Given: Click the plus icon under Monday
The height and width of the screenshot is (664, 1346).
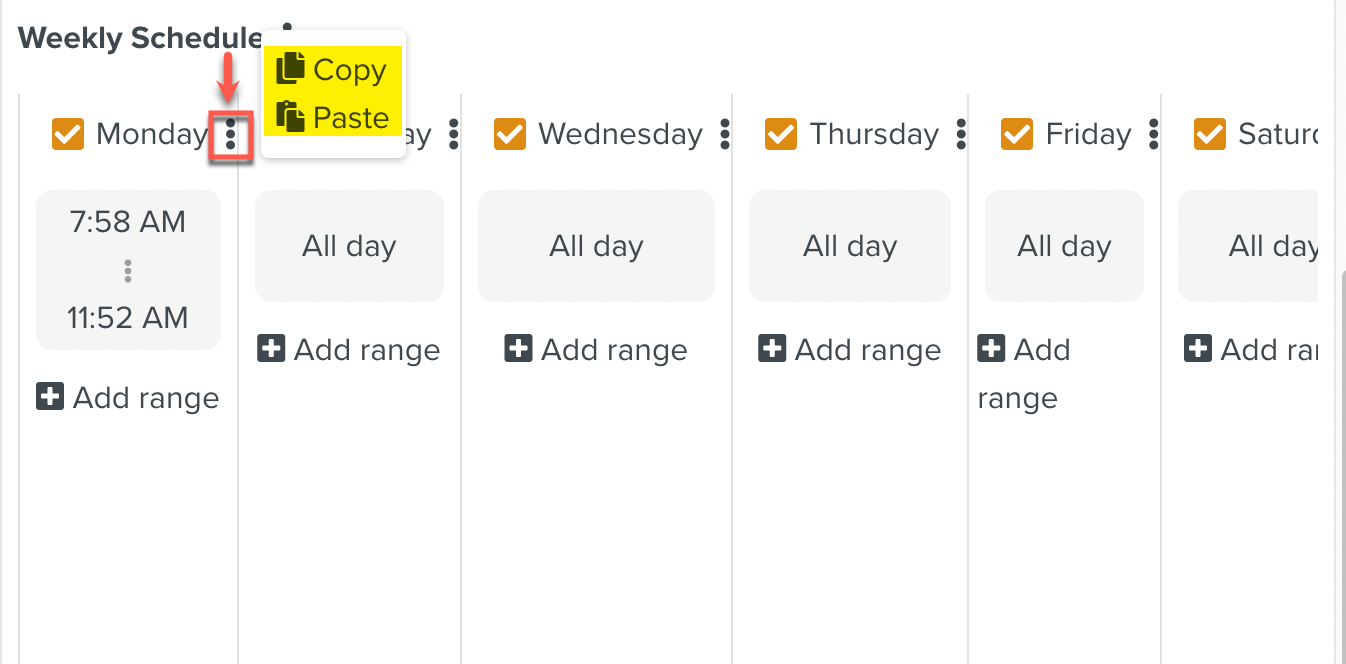Looking at the screenshot, I should 50,397.
